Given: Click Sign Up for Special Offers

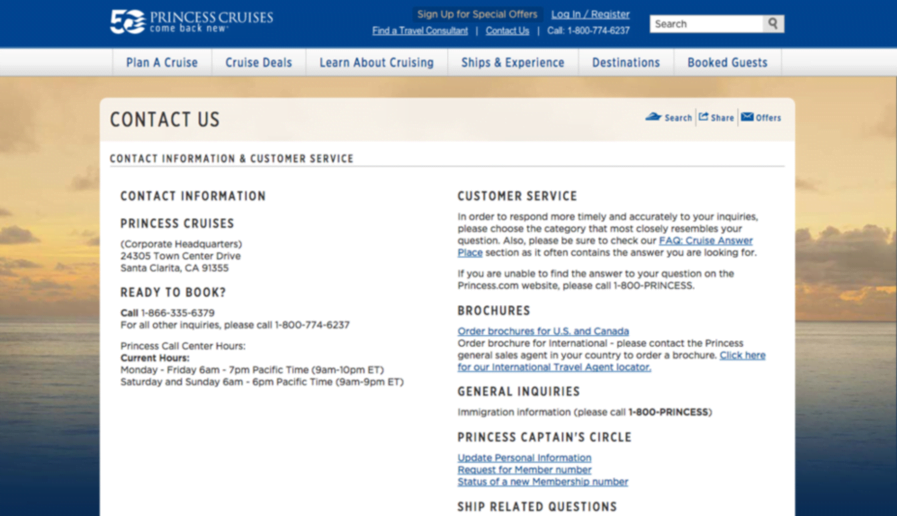Looking at the screenshot, I should tap(477, 14).
